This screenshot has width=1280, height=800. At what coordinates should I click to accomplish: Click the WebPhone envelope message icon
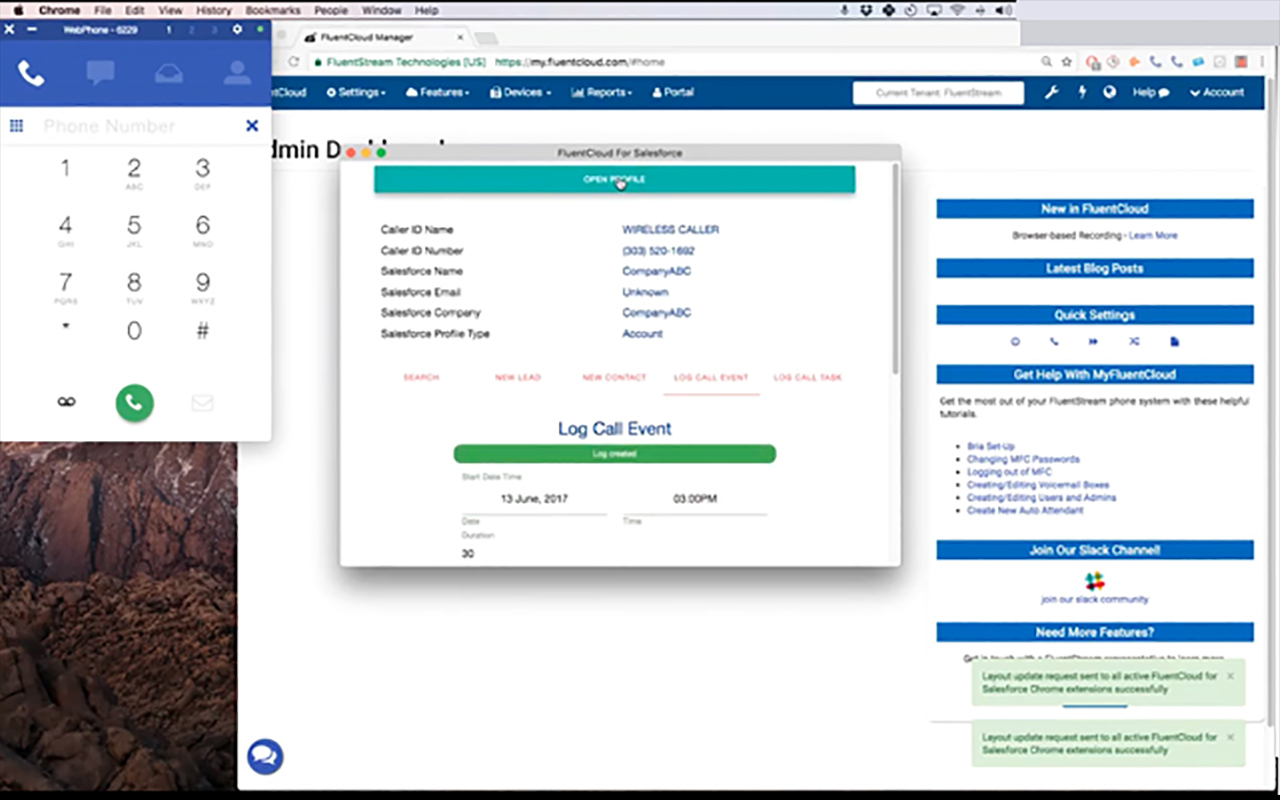[202, 402]
